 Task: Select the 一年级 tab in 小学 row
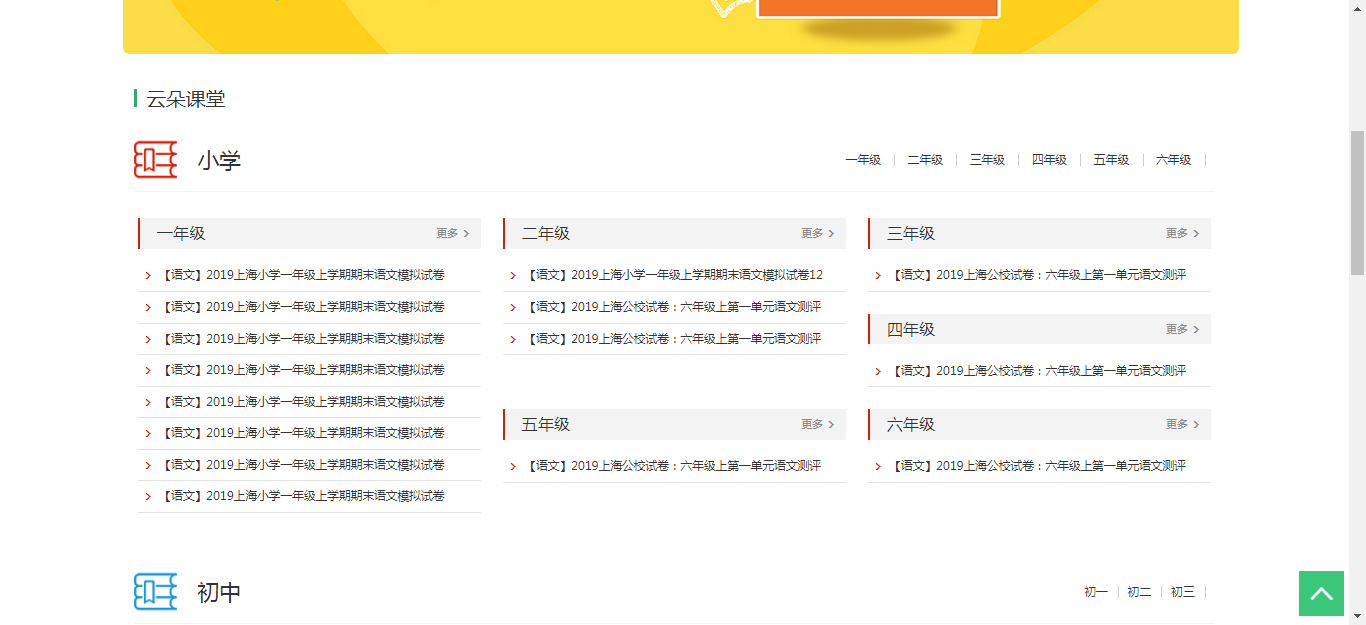point(862,160)
